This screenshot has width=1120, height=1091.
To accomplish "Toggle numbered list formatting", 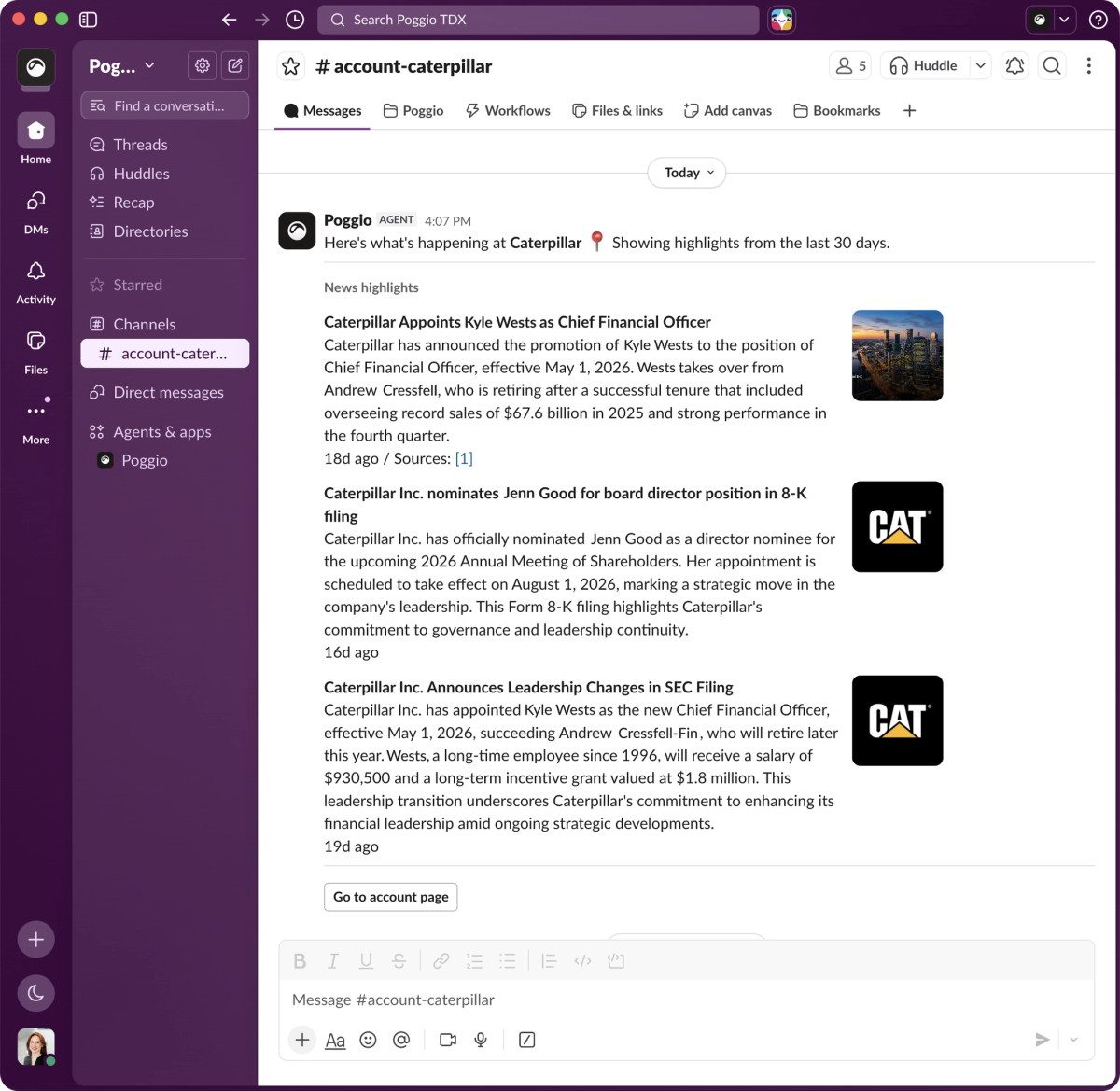I will coord(474,961).
